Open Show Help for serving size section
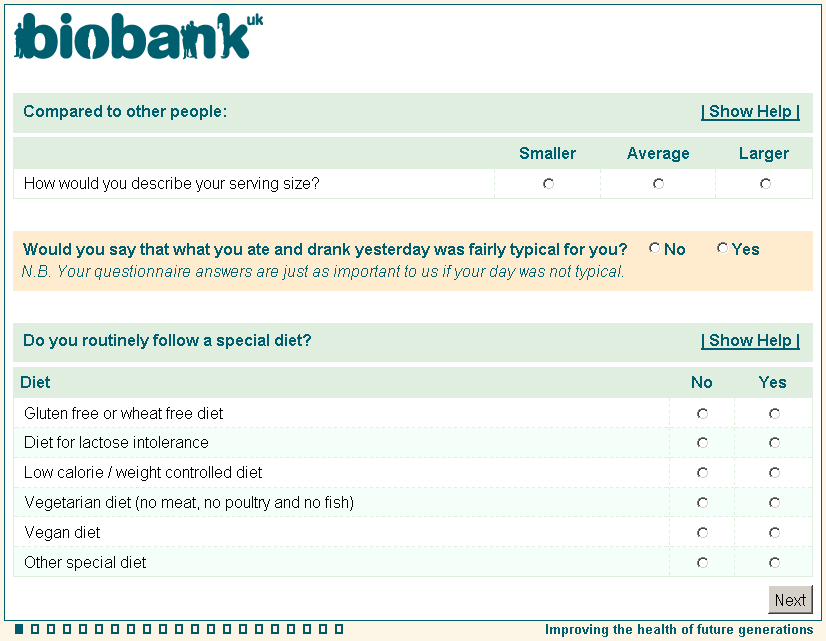826x641 pixels. click(750, 112)
